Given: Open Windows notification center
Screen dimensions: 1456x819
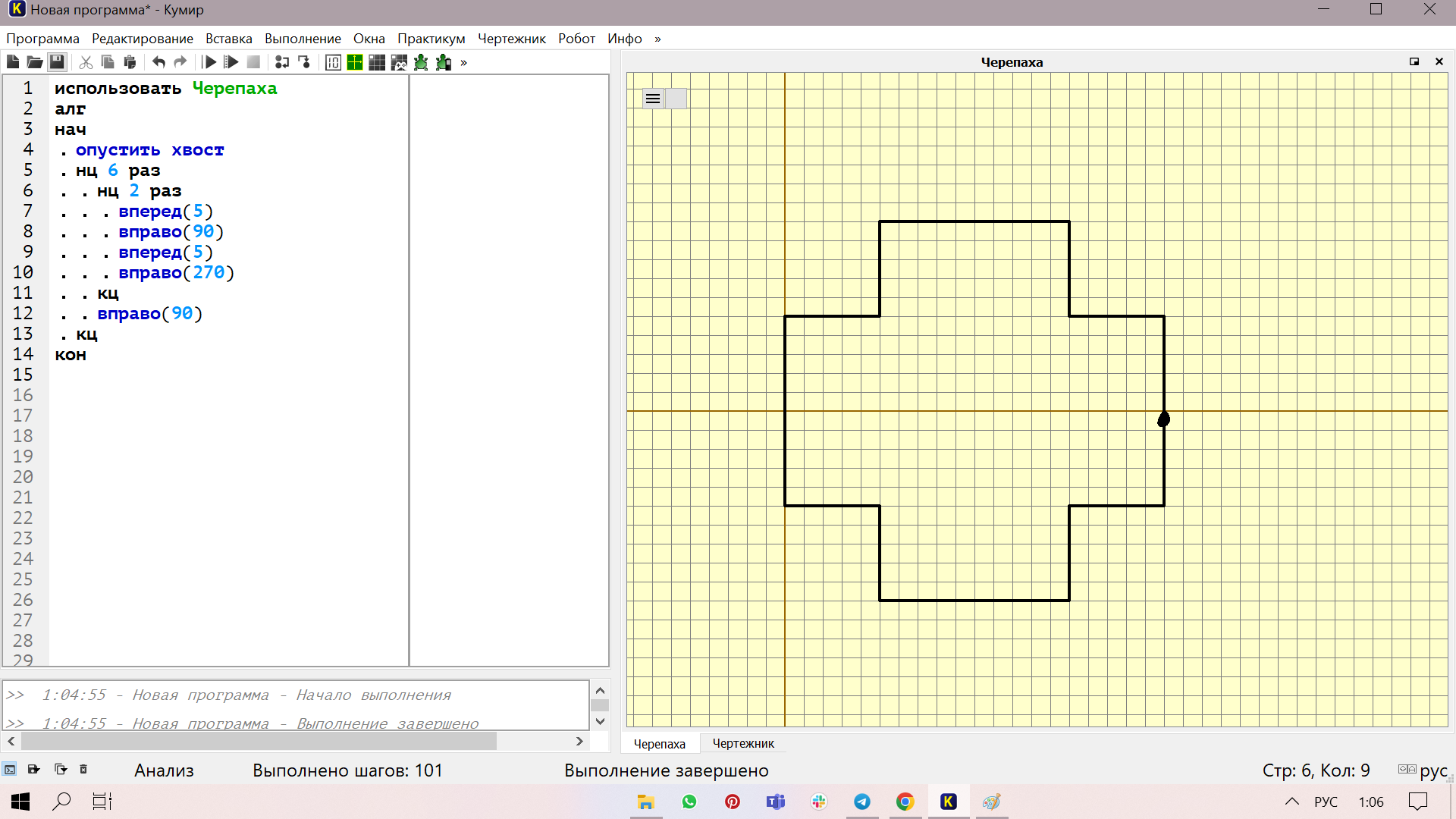Looking at the screenshot, I should click(x=1417, y=802).
